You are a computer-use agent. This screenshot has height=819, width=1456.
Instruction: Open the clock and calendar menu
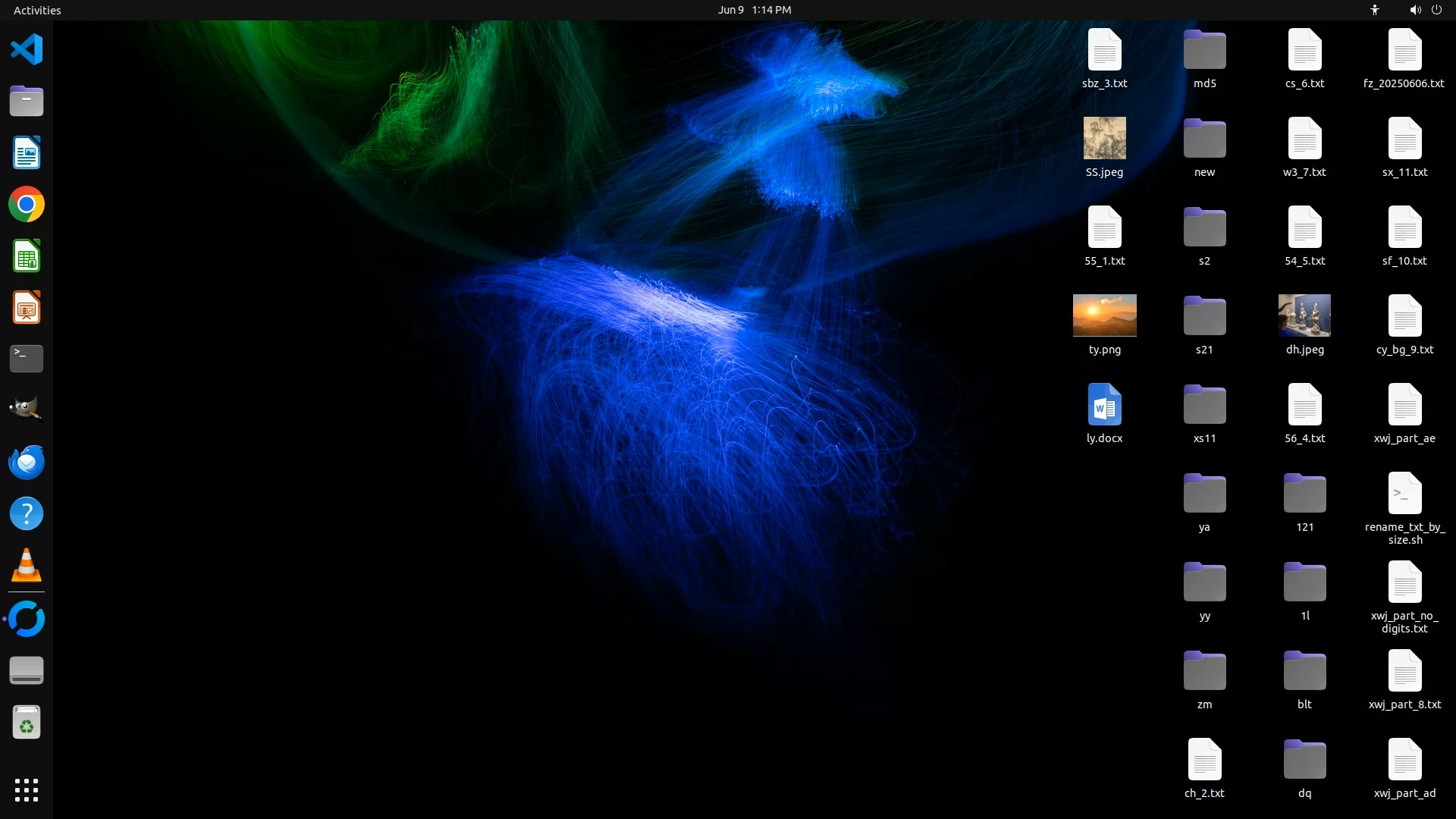coord(754,10)
